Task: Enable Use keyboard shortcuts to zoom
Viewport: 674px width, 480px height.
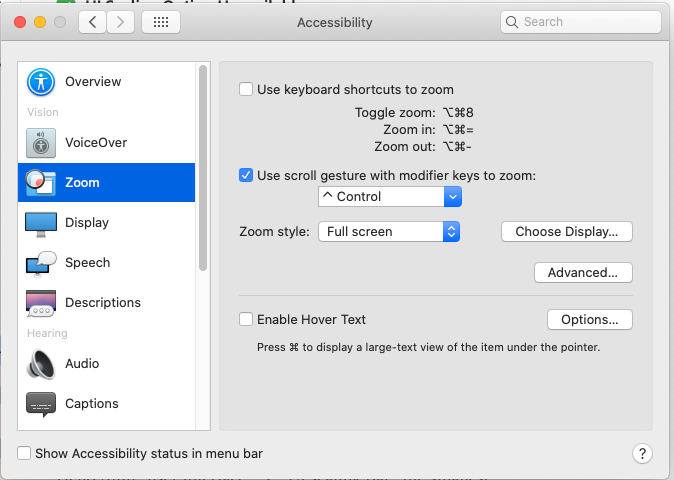Action: pos(246,90)
